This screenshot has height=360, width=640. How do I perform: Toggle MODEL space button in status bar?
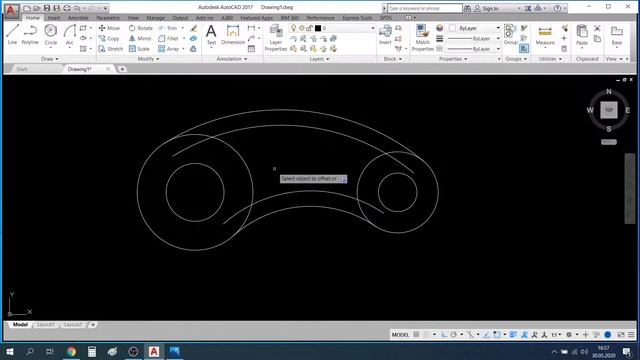tap(400, 335)
